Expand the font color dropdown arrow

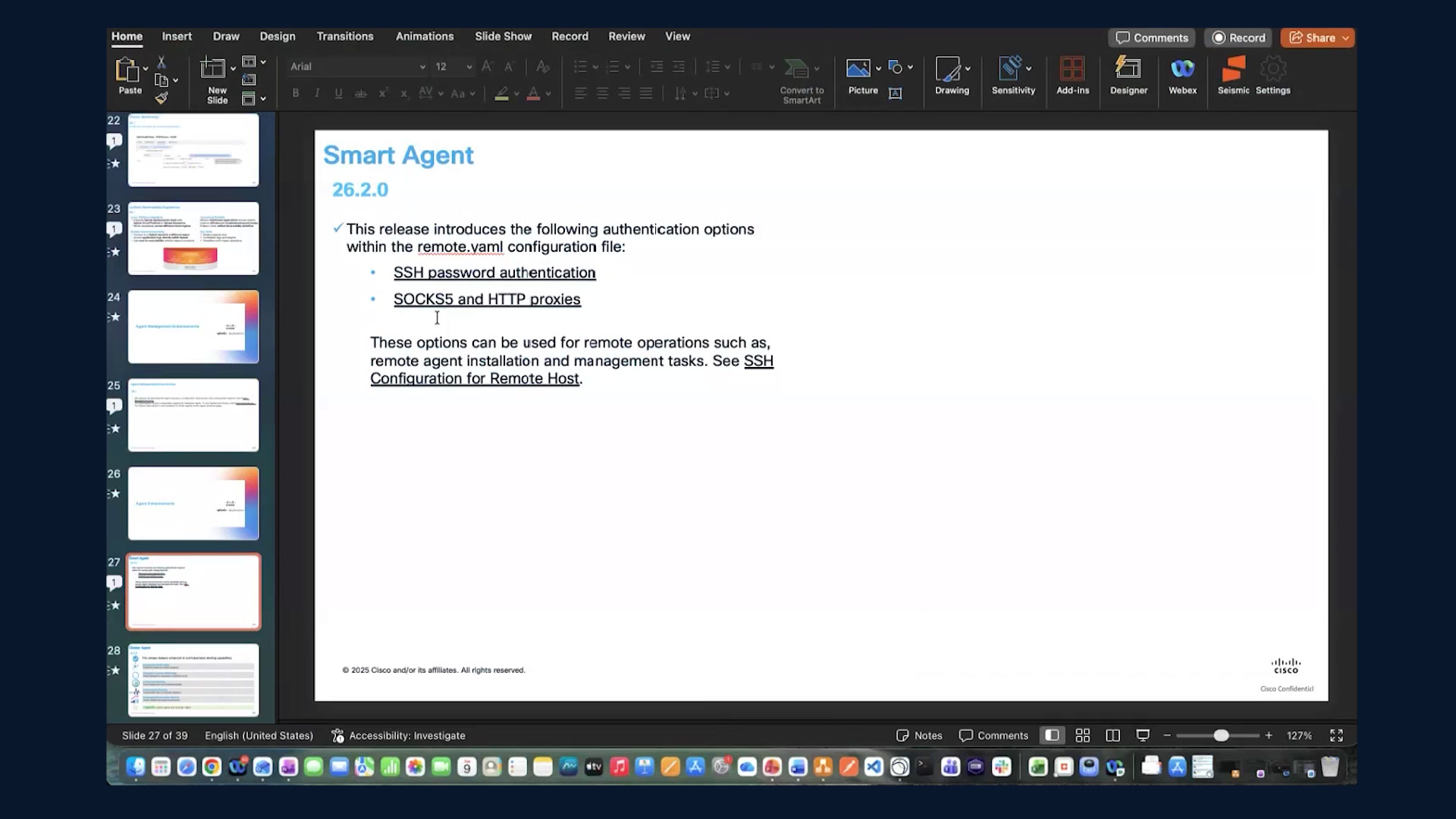coord(548,94)
